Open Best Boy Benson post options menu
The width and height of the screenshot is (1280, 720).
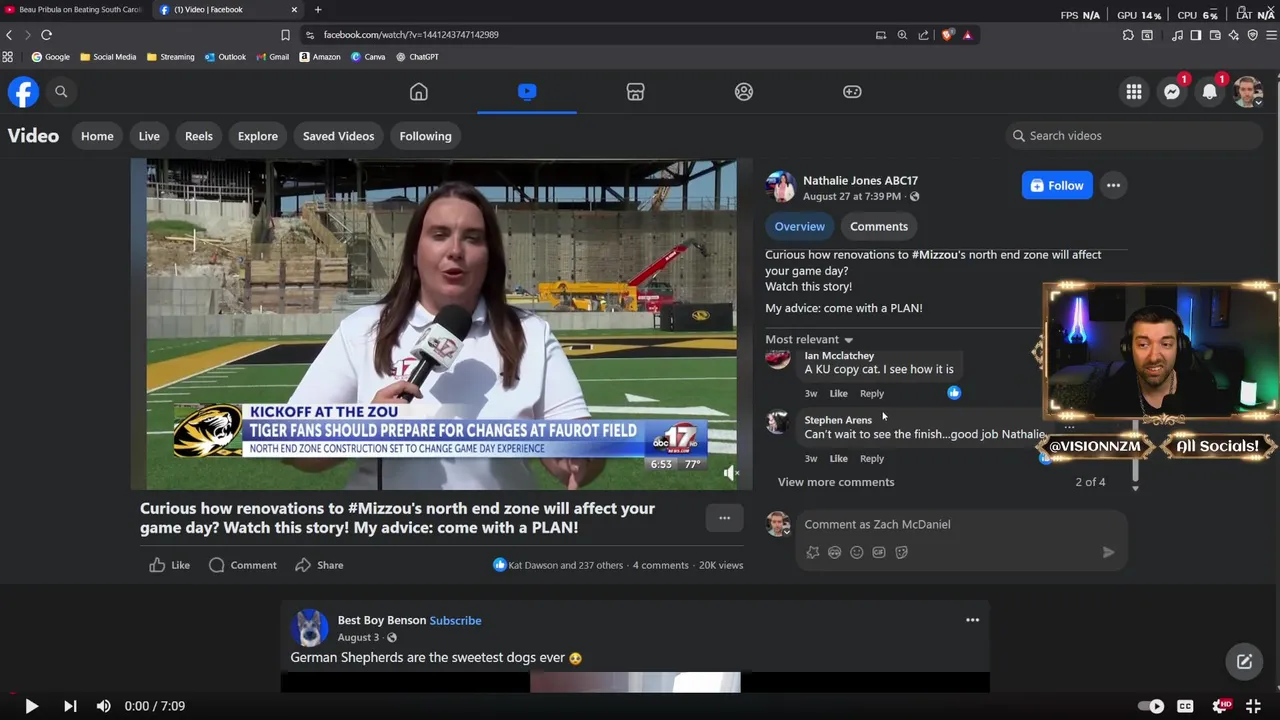pyautogui.click(x=972, y=621)
